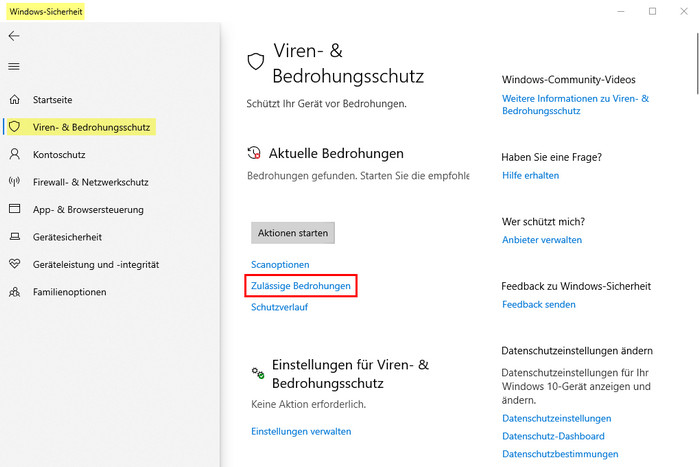700x467 pixels.
Task: Click the large shield icon beside page title
Action: [x=256, y=62]
